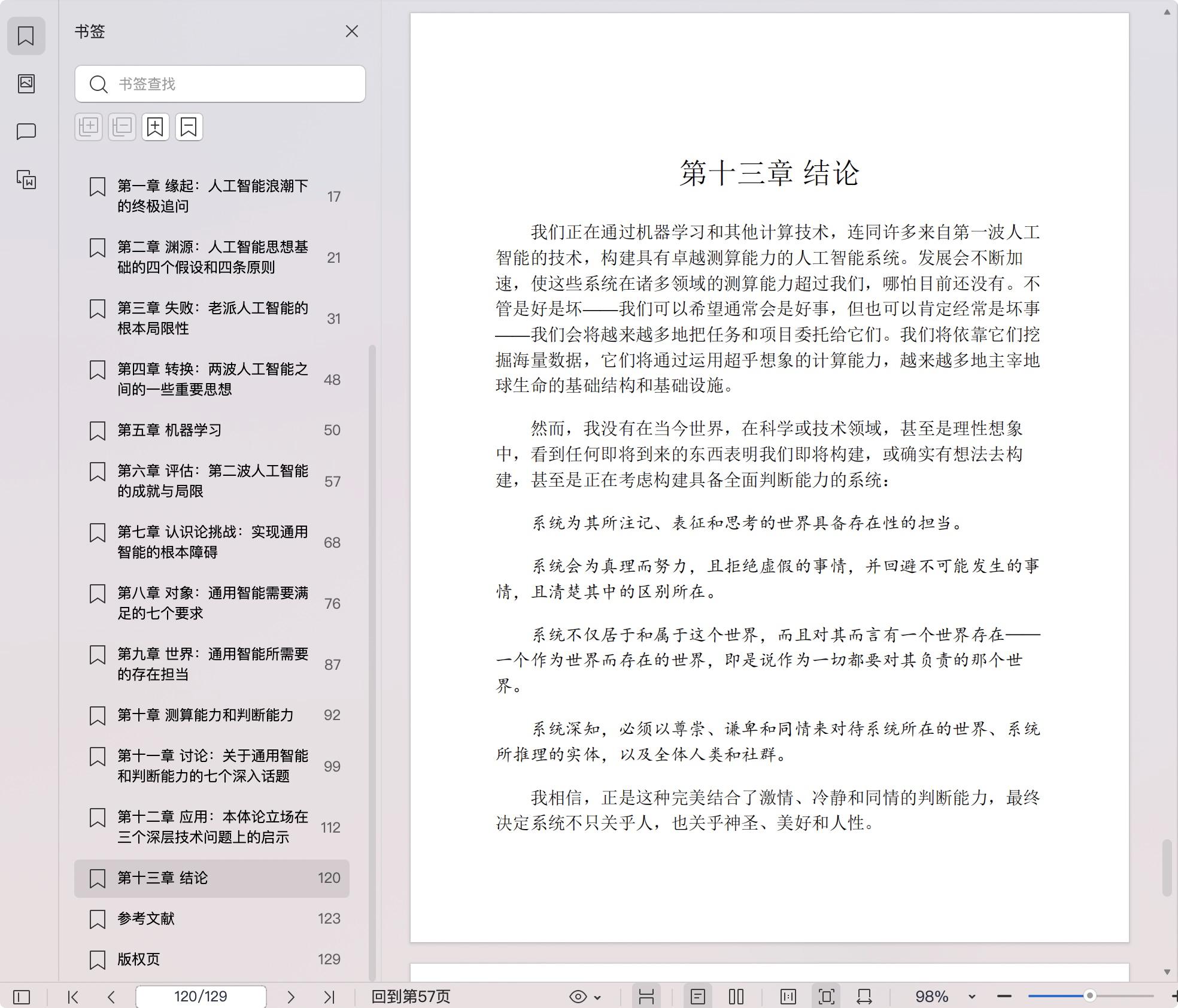This screenshot has height=1008, width=1178.
Task: Click the bookmark icon beside 第五章 机器学习
Action: (98, 431)
